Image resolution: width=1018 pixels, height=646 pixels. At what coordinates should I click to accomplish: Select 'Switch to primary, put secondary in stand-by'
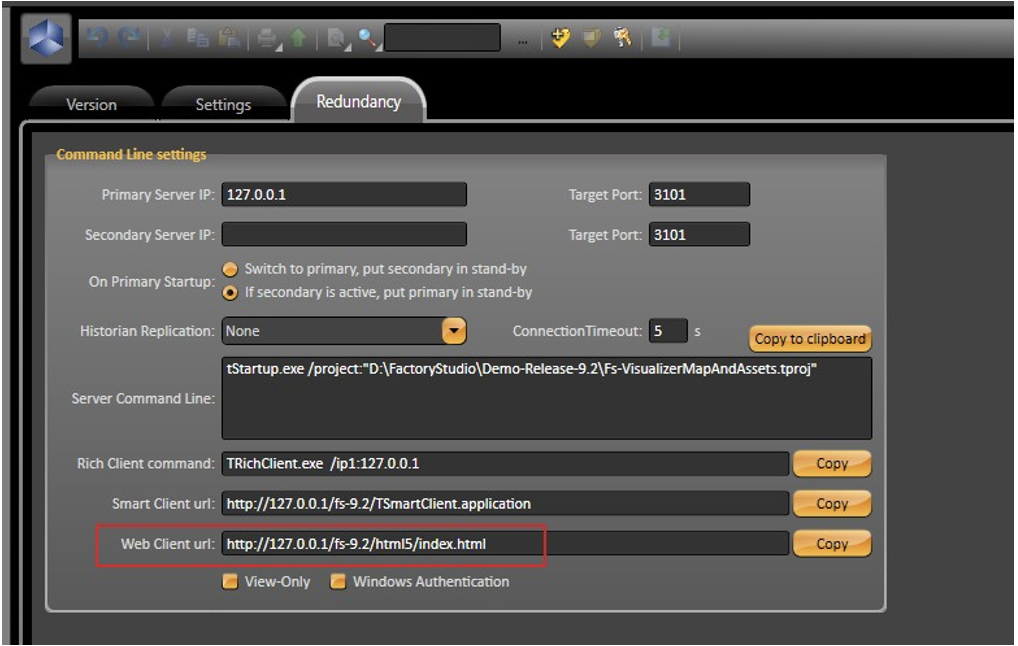click(x=230, y=269)
